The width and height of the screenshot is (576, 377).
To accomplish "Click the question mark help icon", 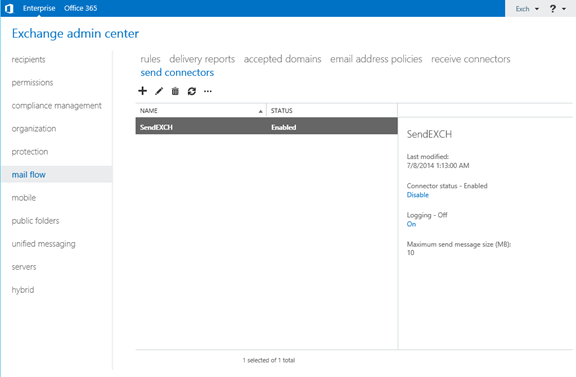I will pos(553,8).
